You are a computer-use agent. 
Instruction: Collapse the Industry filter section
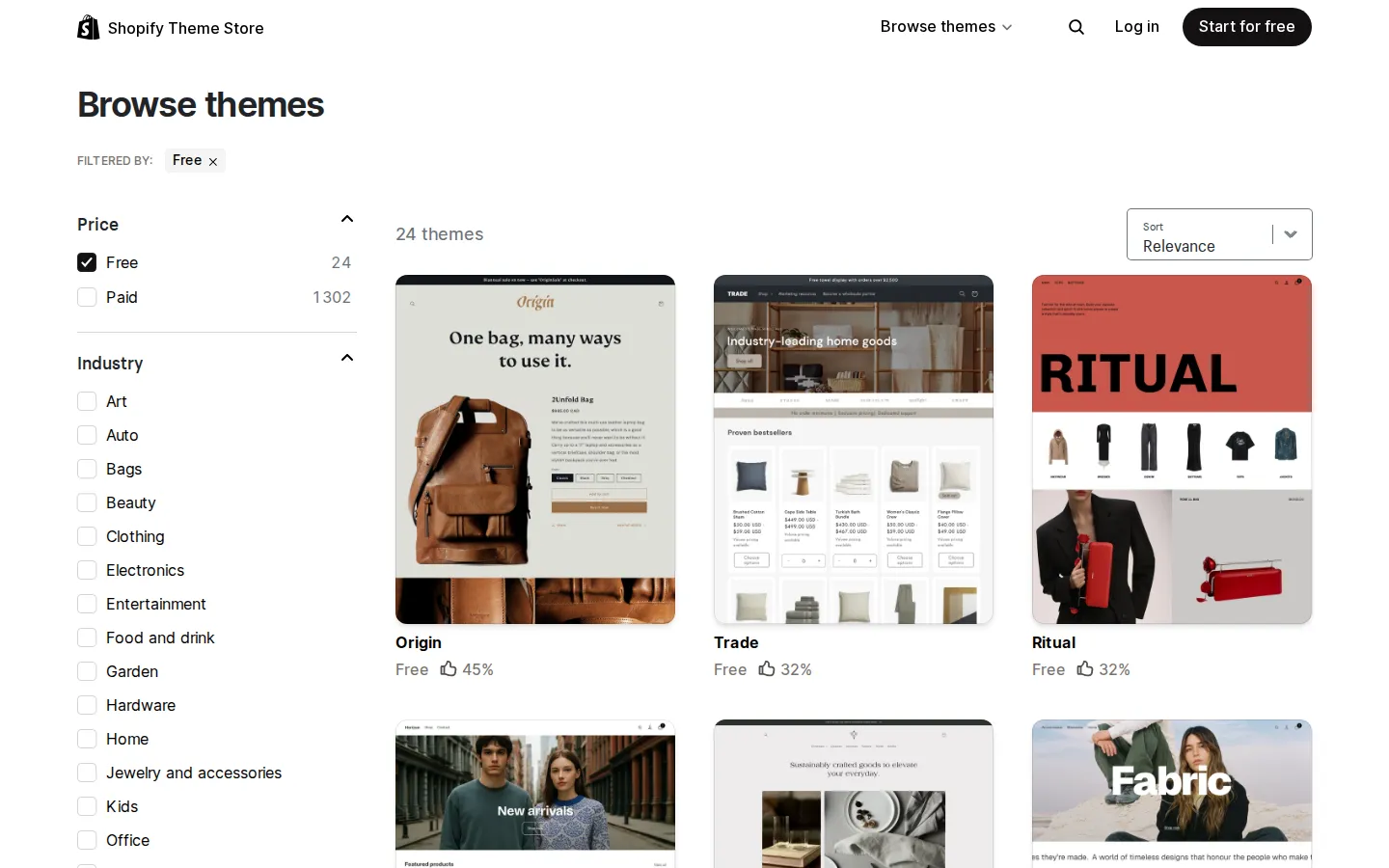(x=347, y=359)
